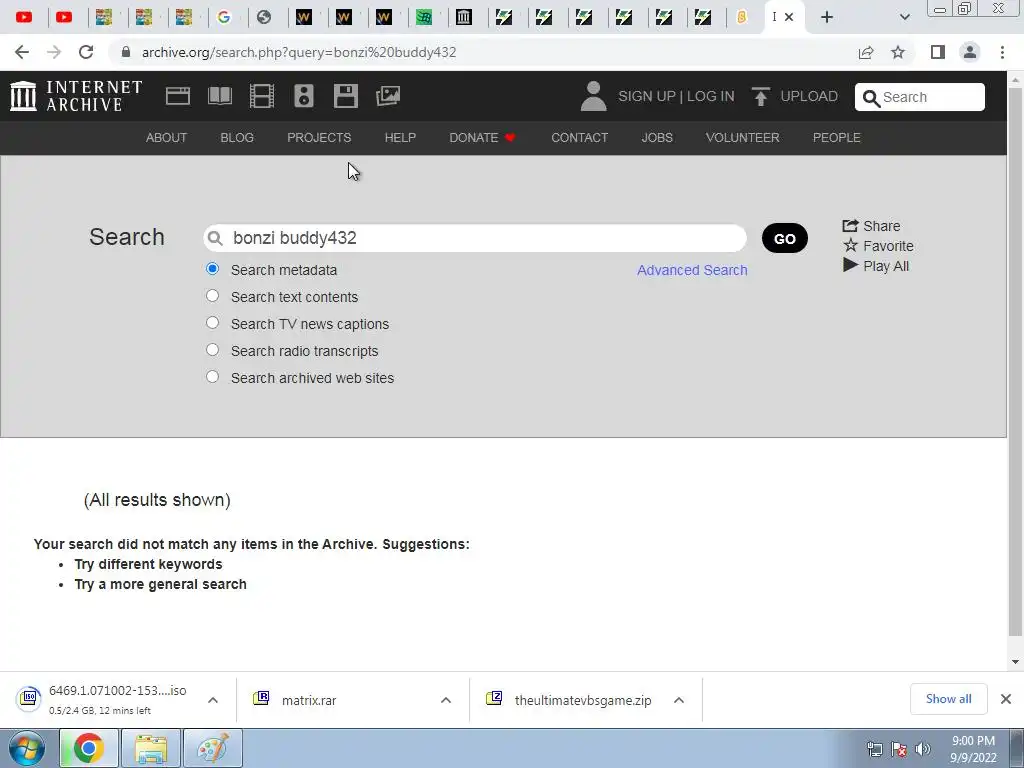Image resolution: width=1024 pixels, height=768 pixels.
Task: Select the Search text contents radio button
Action: (212, 295)
